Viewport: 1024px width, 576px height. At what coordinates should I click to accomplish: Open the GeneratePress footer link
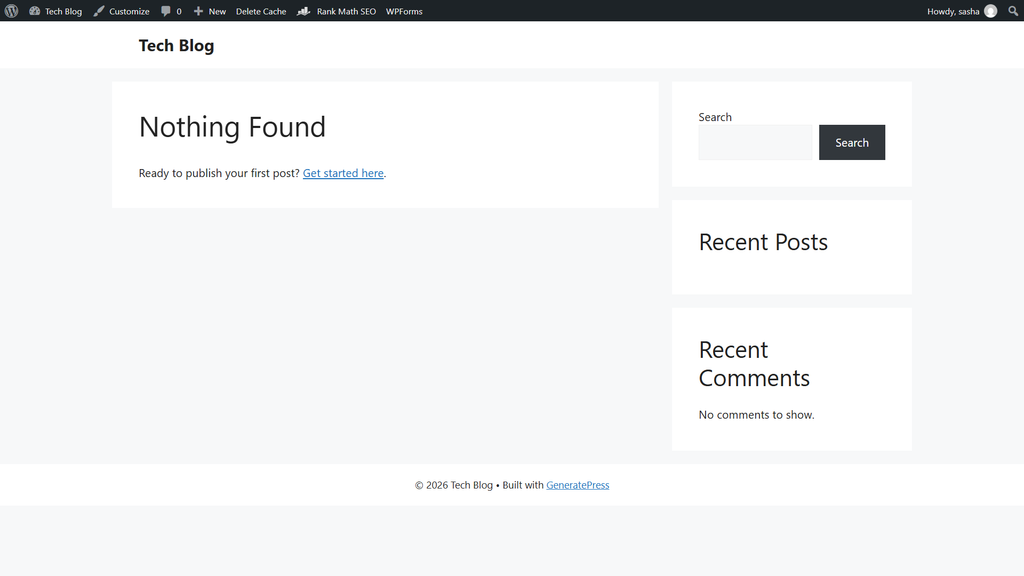pyautogui.click(x=577, y=485)
